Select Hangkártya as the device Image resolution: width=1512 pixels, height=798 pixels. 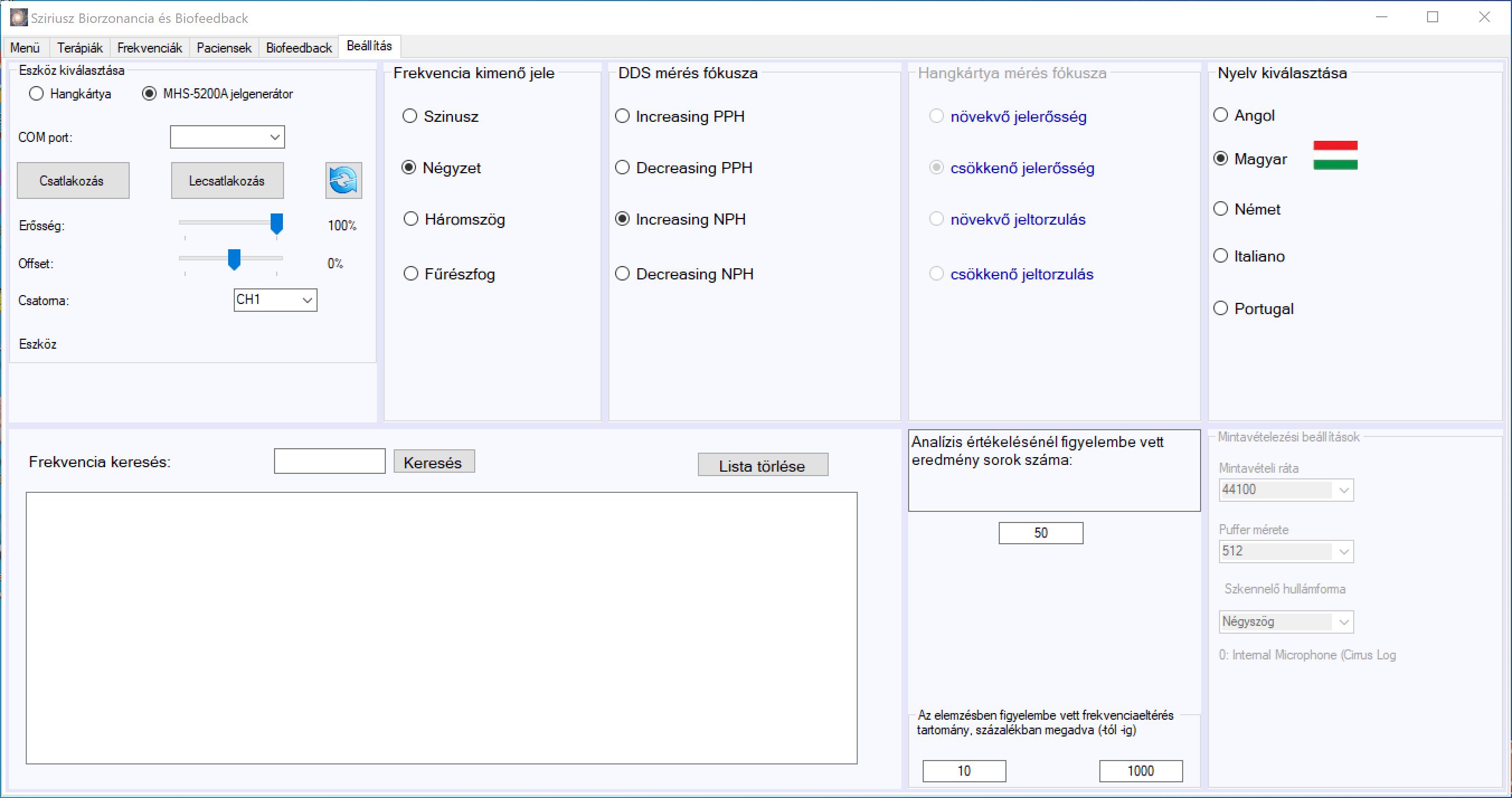pos(70,94)
